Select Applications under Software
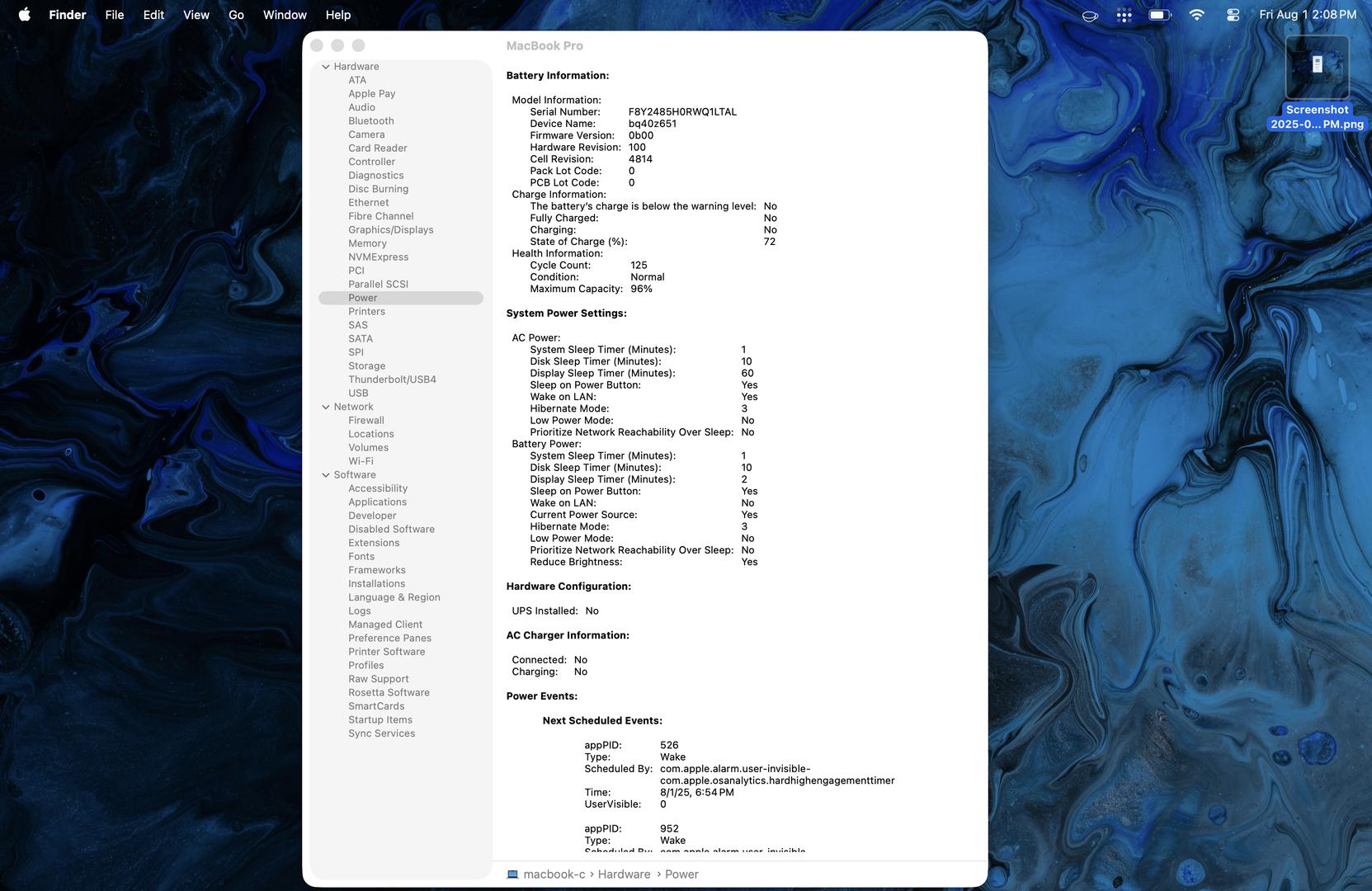The width and height of the screenshot is (1372, 891). 378,502
